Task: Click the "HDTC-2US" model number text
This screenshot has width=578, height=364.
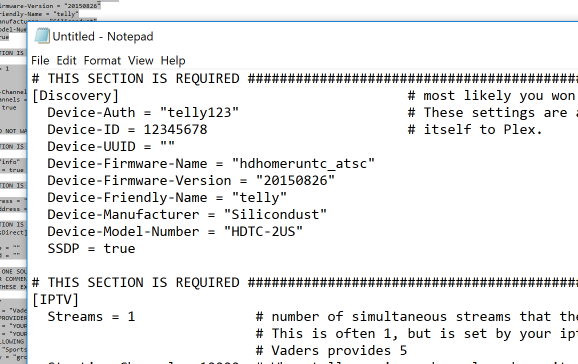Action: [x=264, y=231]
